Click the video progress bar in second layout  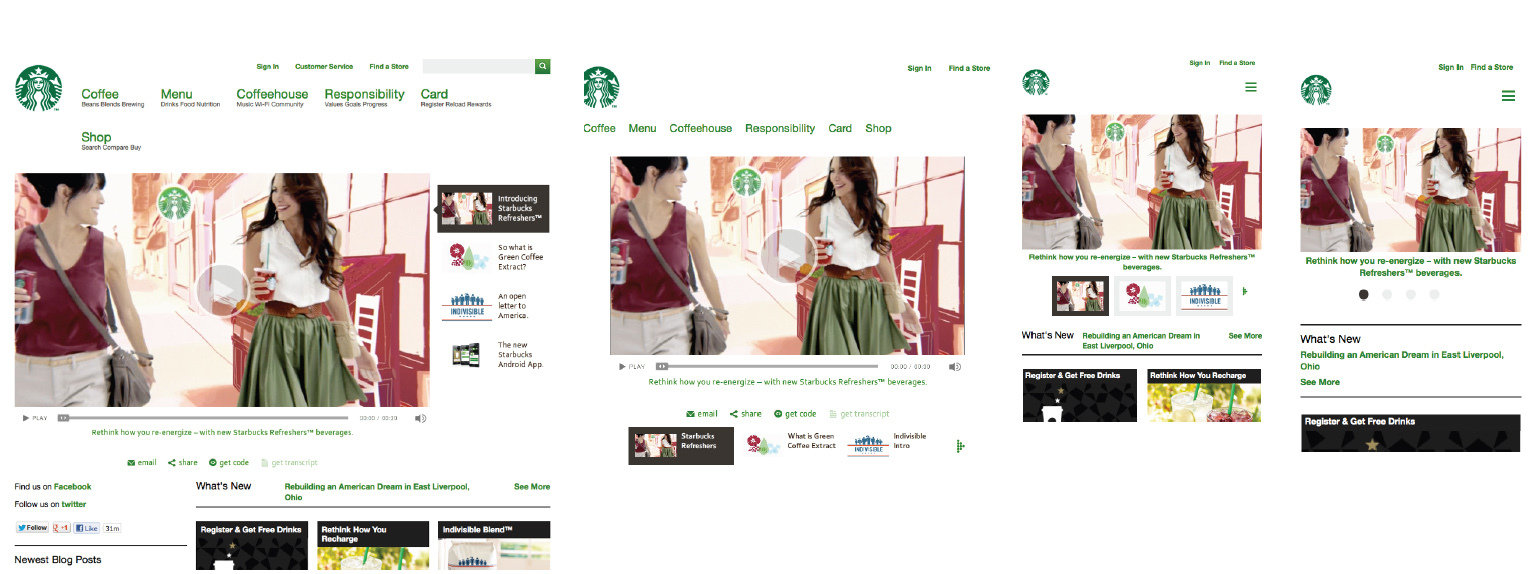pos(766,367)
